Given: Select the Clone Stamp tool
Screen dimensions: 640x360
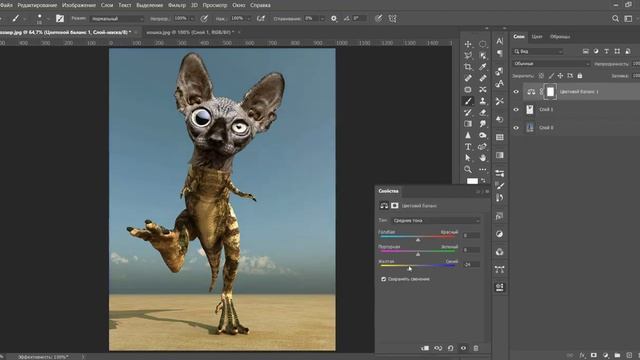Looking at the screenshot, I should (x=483, y=101).
